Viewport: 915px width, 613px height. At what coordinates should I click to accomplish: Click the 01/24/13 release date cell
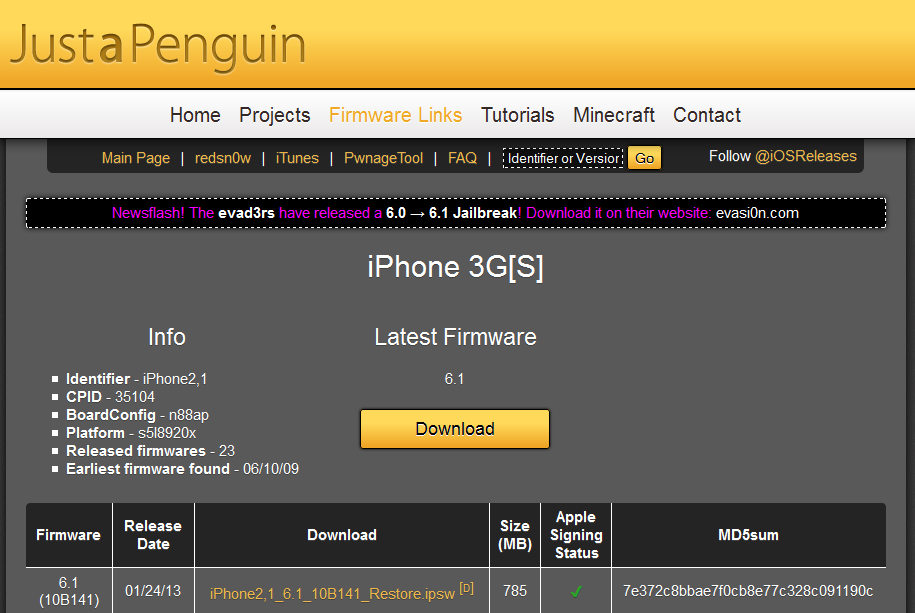[x=153, y=591]
